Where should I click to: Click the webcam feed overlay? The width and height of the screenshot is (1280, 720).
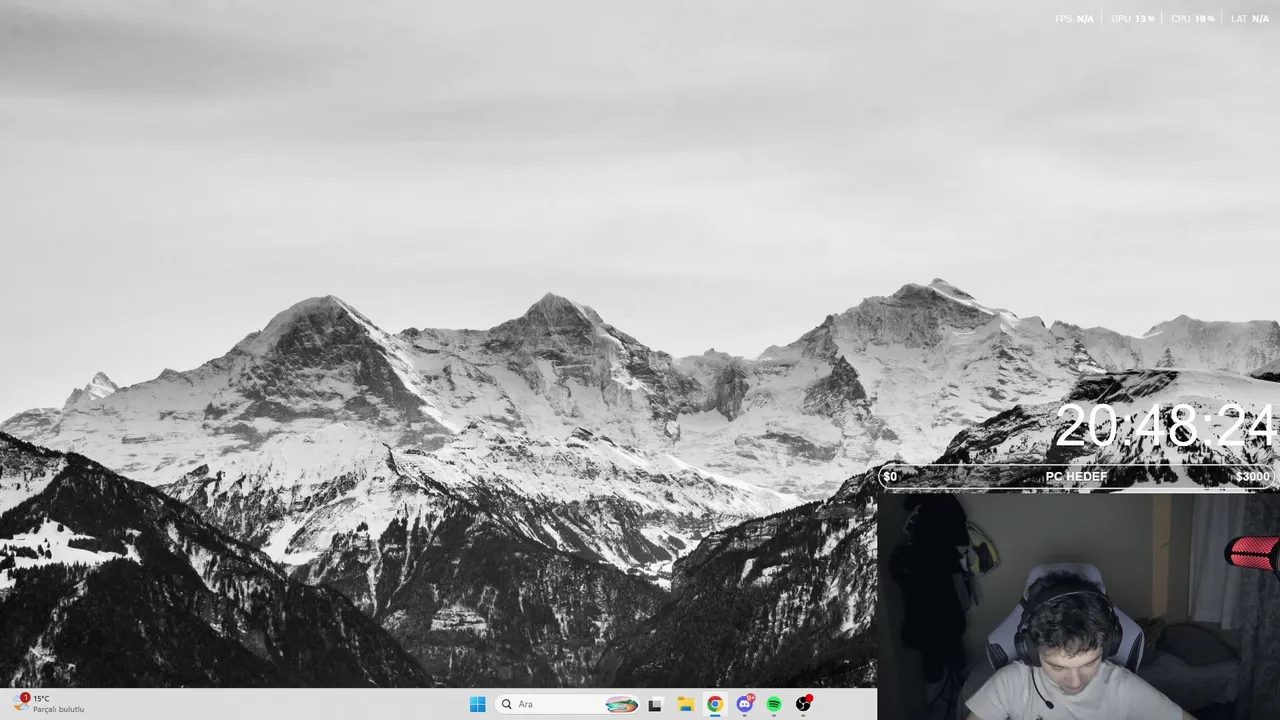click(1078, 605)
